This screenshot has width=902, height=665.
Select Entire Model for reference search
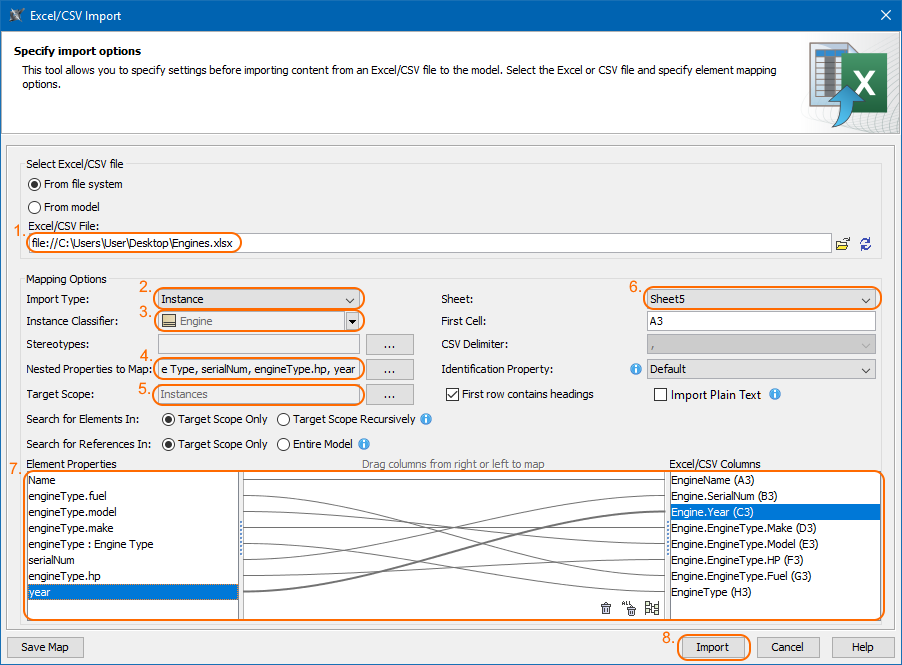[x=283, y=444]
